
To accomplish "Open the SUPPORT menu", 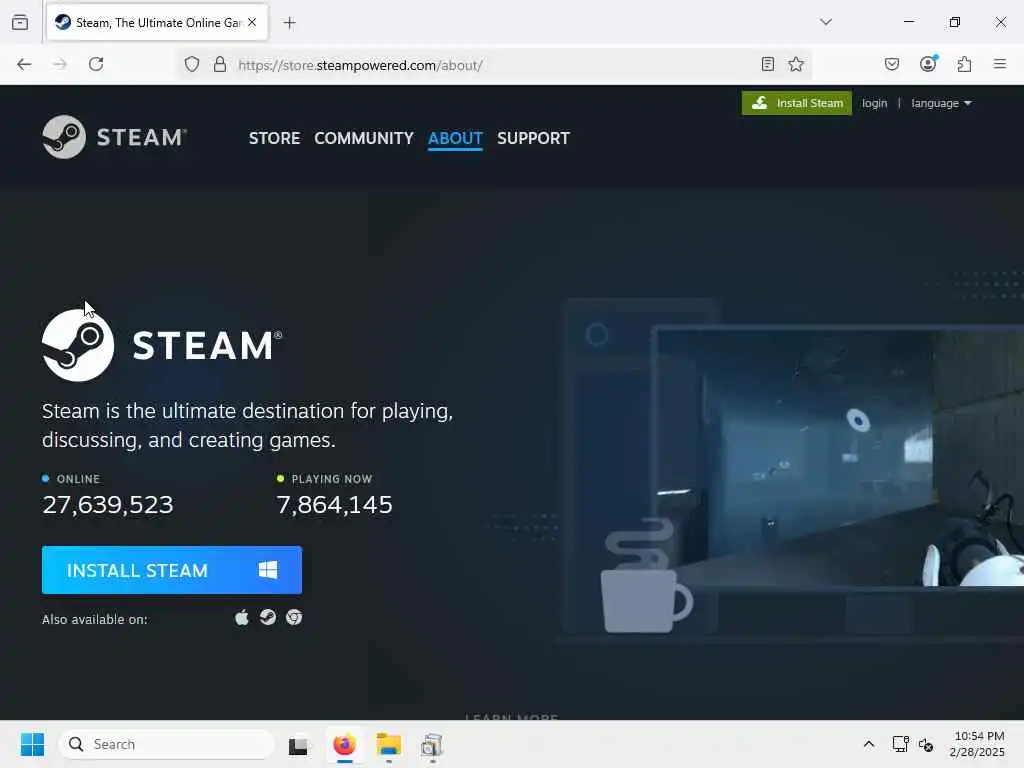I will 533,138.
